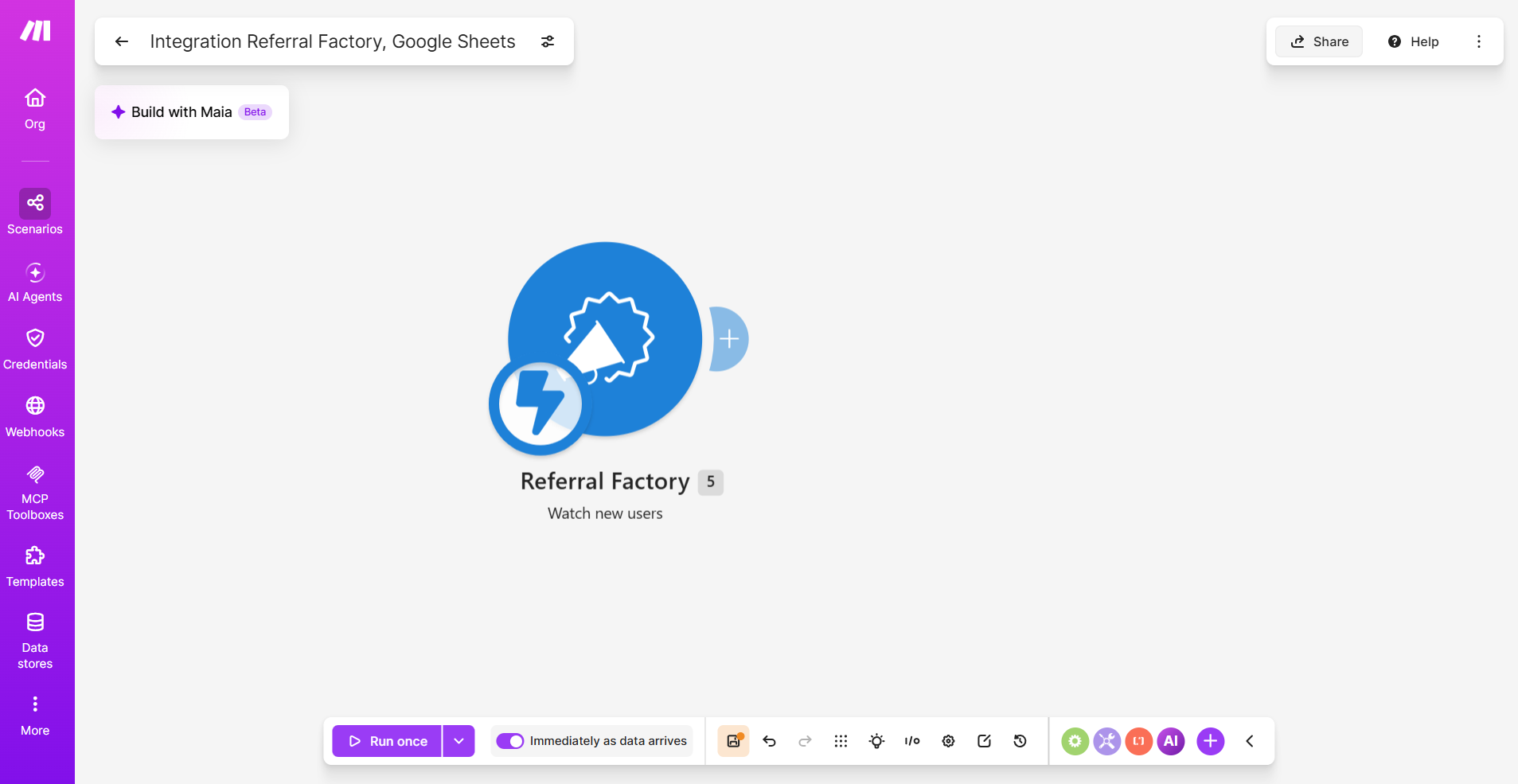Image resolution: width=1518 pixels, height=784 pixels.
Task: Go back with the arrow beside scenario title
Action: (x=122, y=41)
